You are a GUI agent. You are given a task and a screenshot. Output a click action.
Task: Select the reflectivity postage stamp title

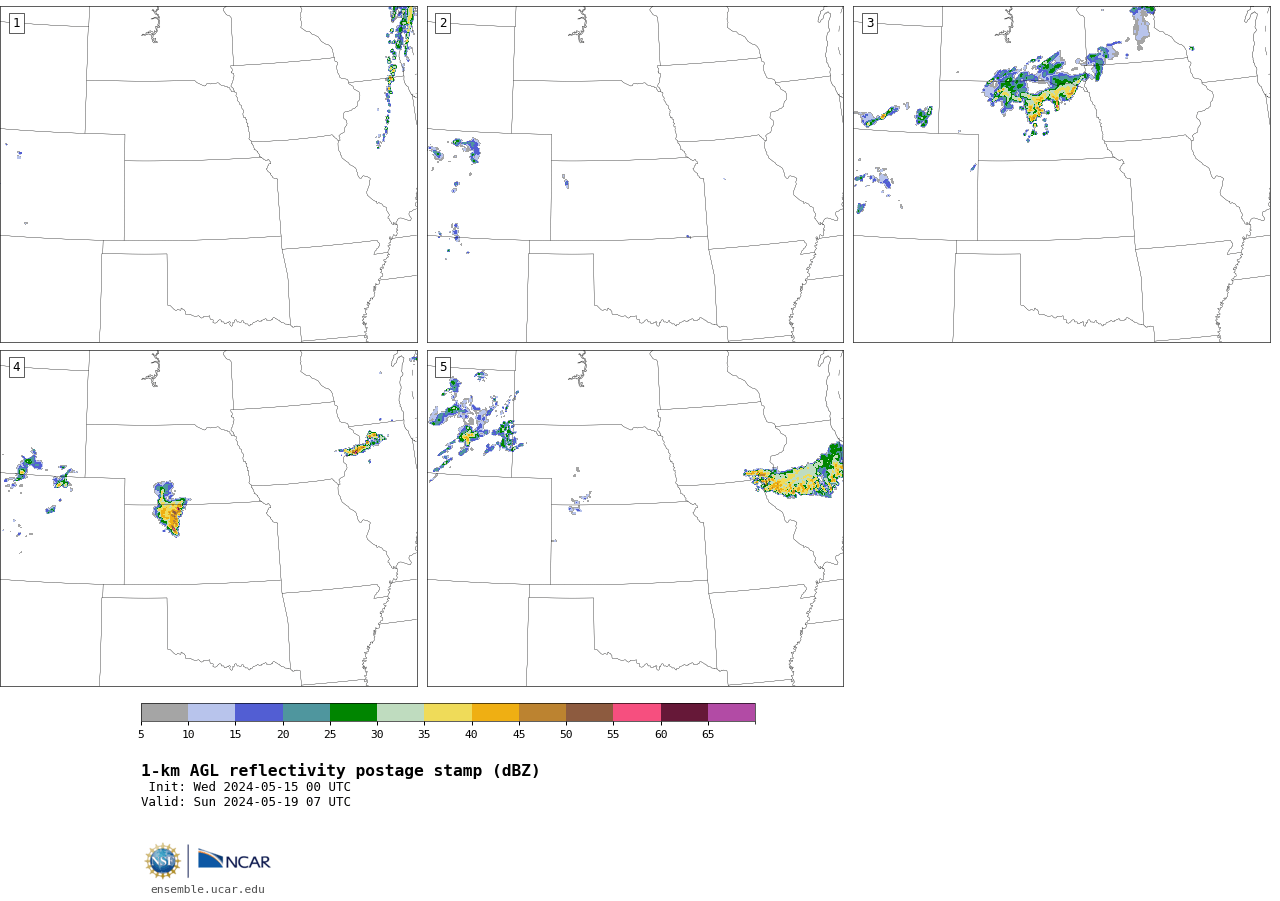pos(340,771)
